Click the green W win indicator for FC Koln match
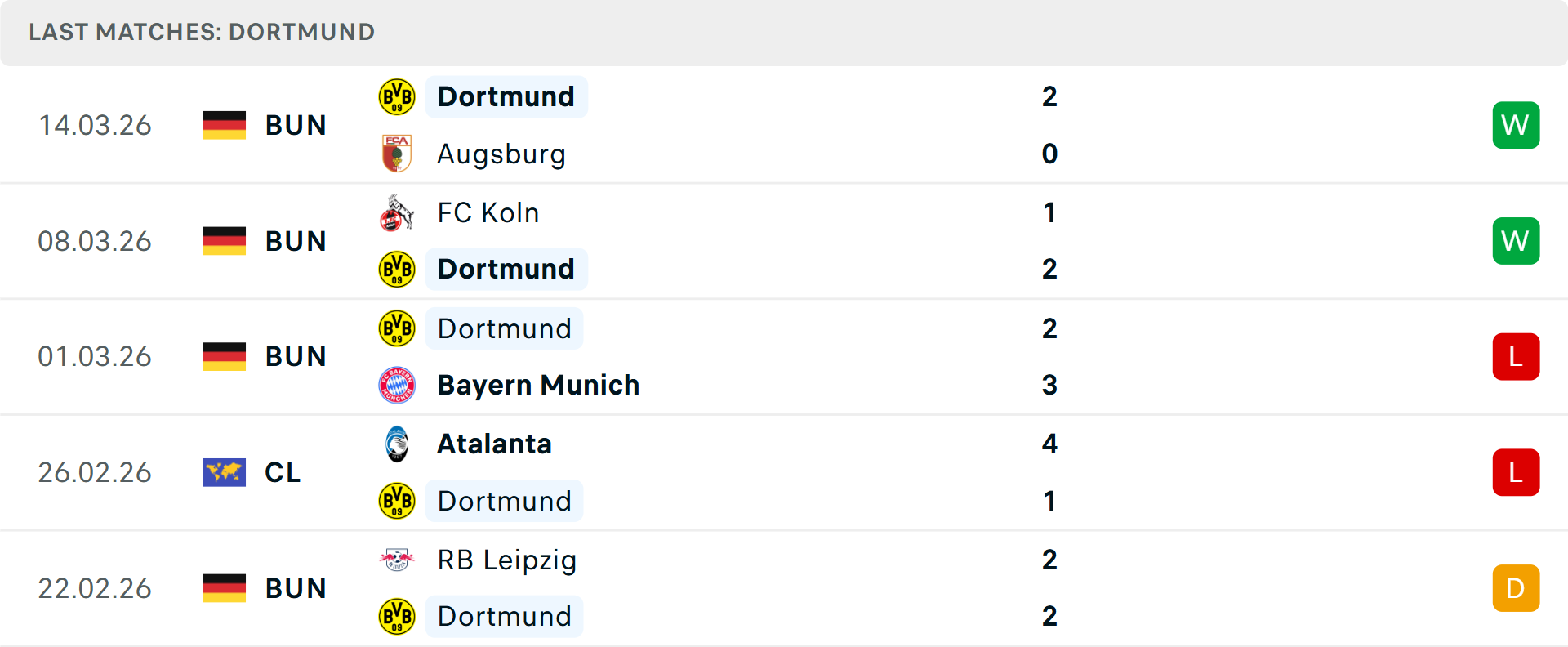The image size is (1568, 647). pyautogui.click(x=1516, y=240)
